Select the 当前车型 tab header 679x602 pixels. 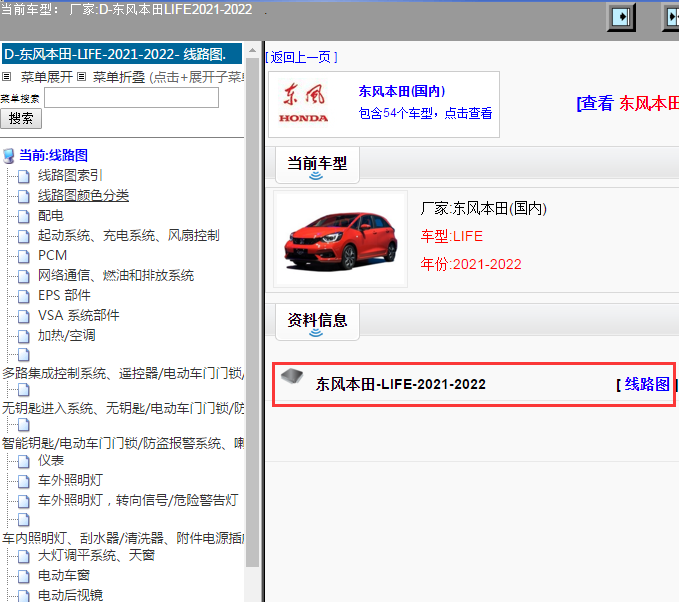(x=317, y=165)
